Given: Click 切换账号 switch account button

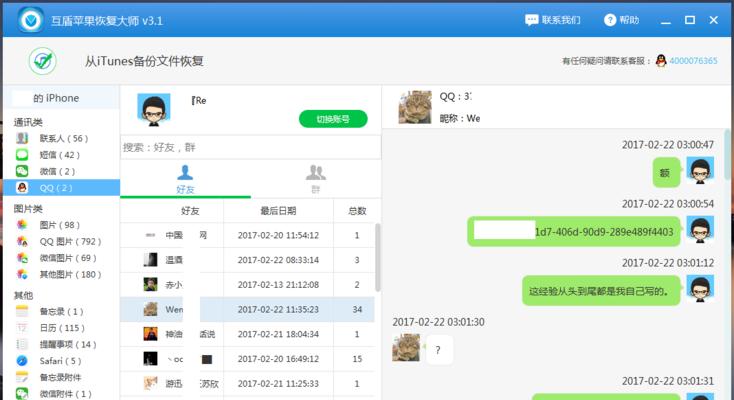Looking at the screenshot, I should point(333,119).
